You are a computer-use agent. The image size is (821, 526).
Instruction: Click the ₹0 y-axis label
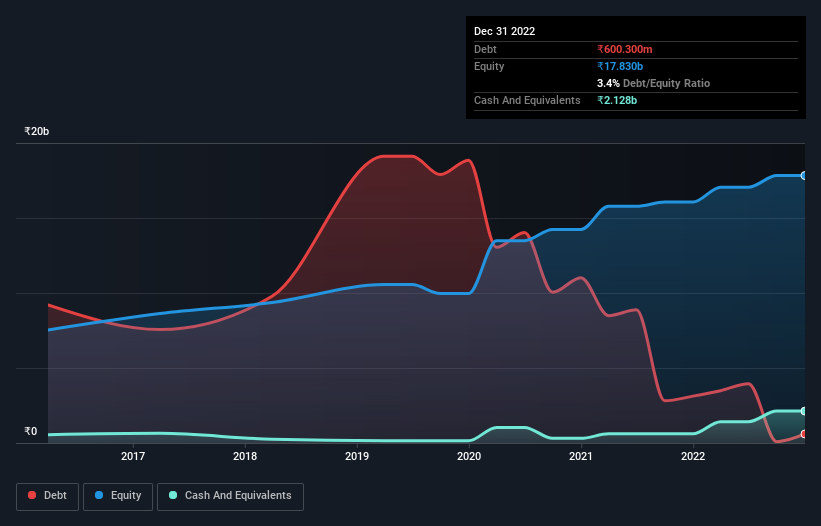(31, 431)
